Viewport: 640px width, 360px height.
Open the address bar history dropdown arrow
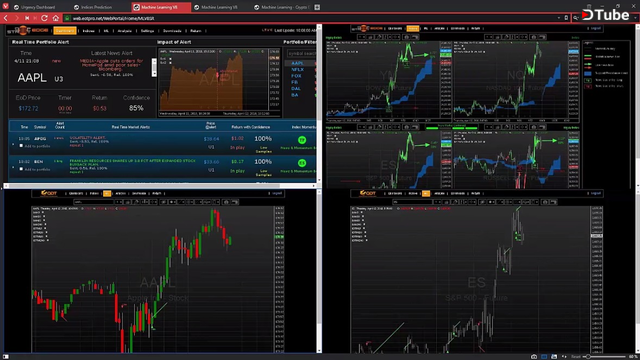(x=559, y=18)
